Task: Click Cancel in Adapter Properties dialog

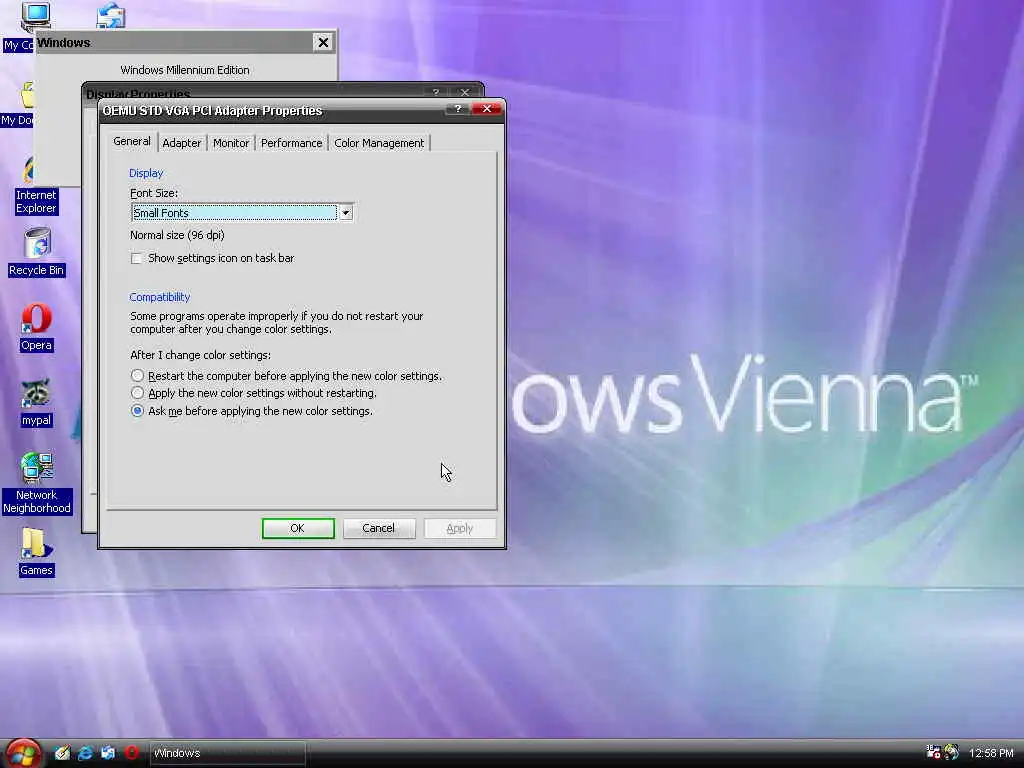Action: (x=379, y=528)
